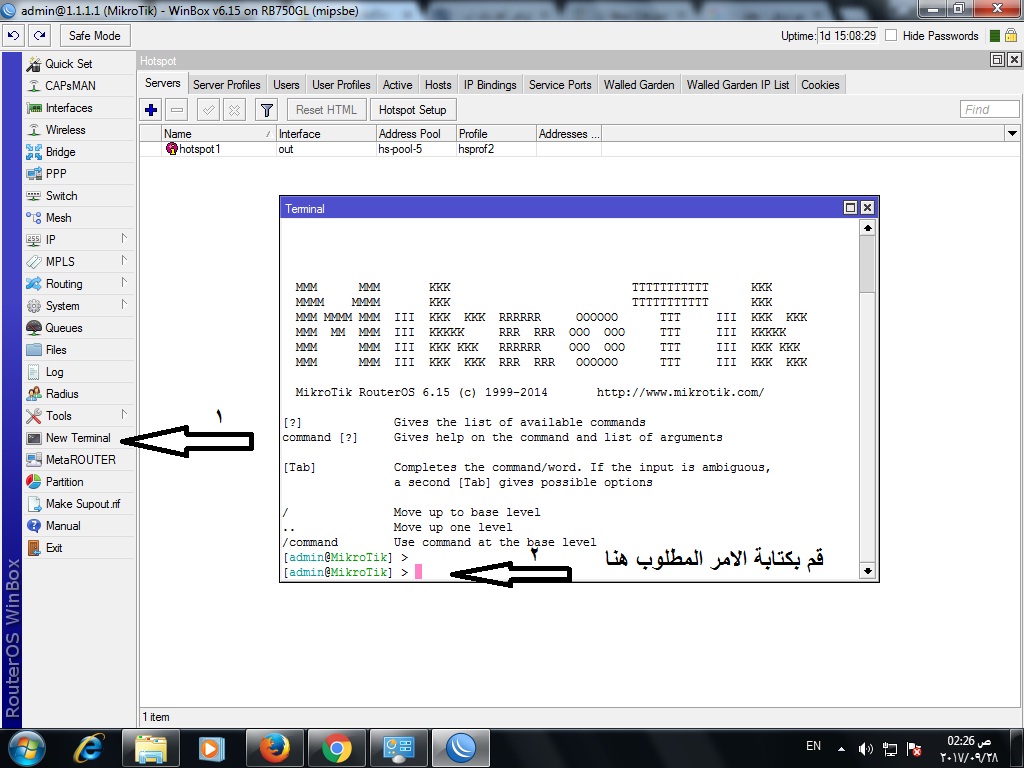The image size is (1024, 768).
Task: Launch Firefox from the taskbar
Action: point(274,748)
